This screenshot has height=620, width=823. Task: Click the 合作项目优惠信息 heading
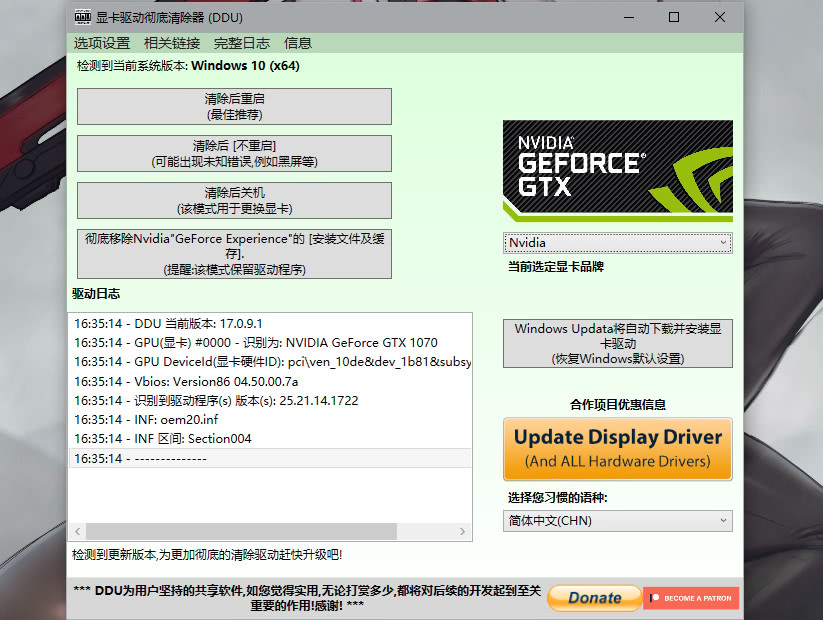coord(618,405)
